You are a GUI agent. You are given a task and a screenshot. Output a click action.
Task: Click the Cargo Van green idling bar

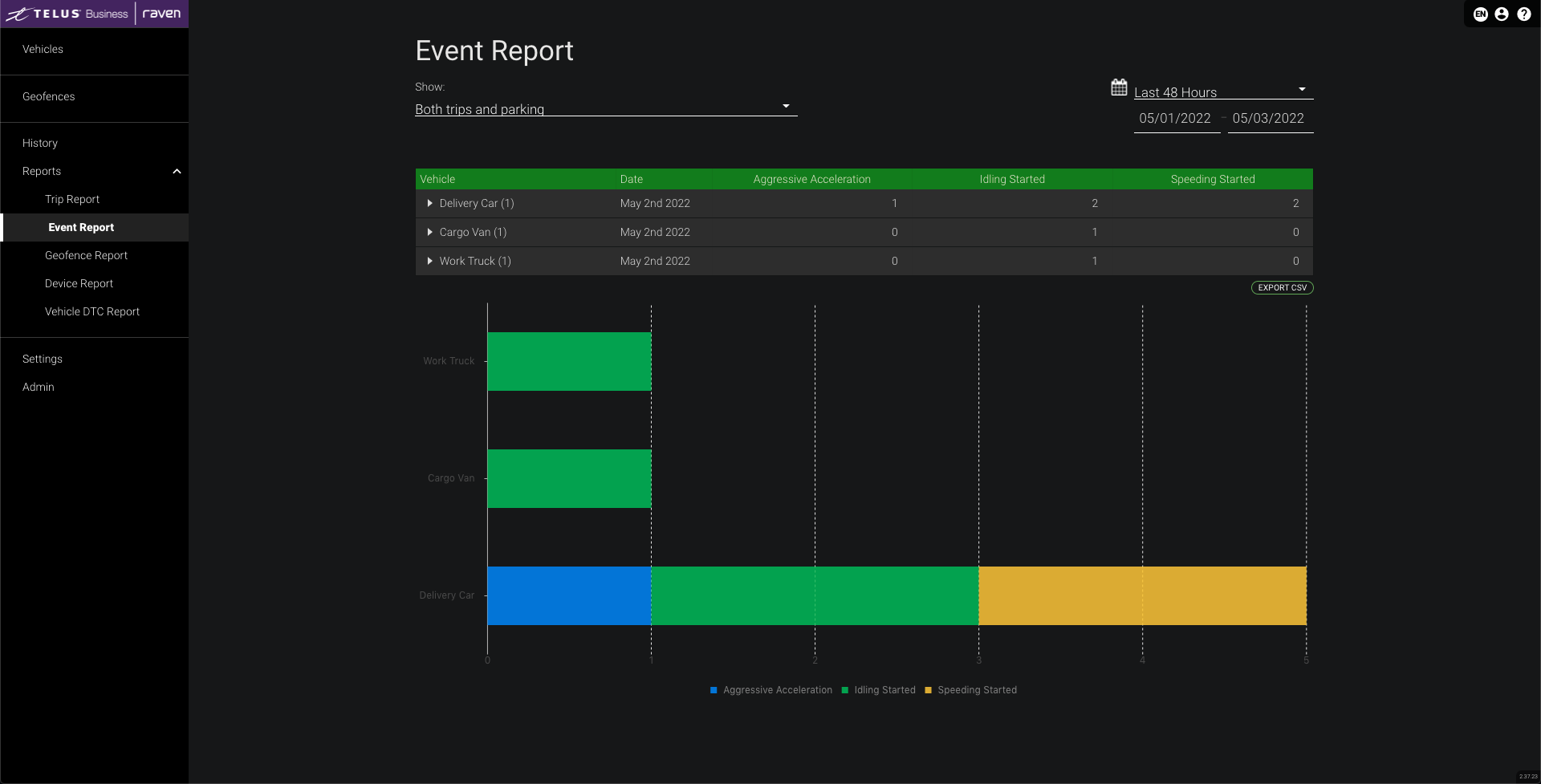pos(569,478)
